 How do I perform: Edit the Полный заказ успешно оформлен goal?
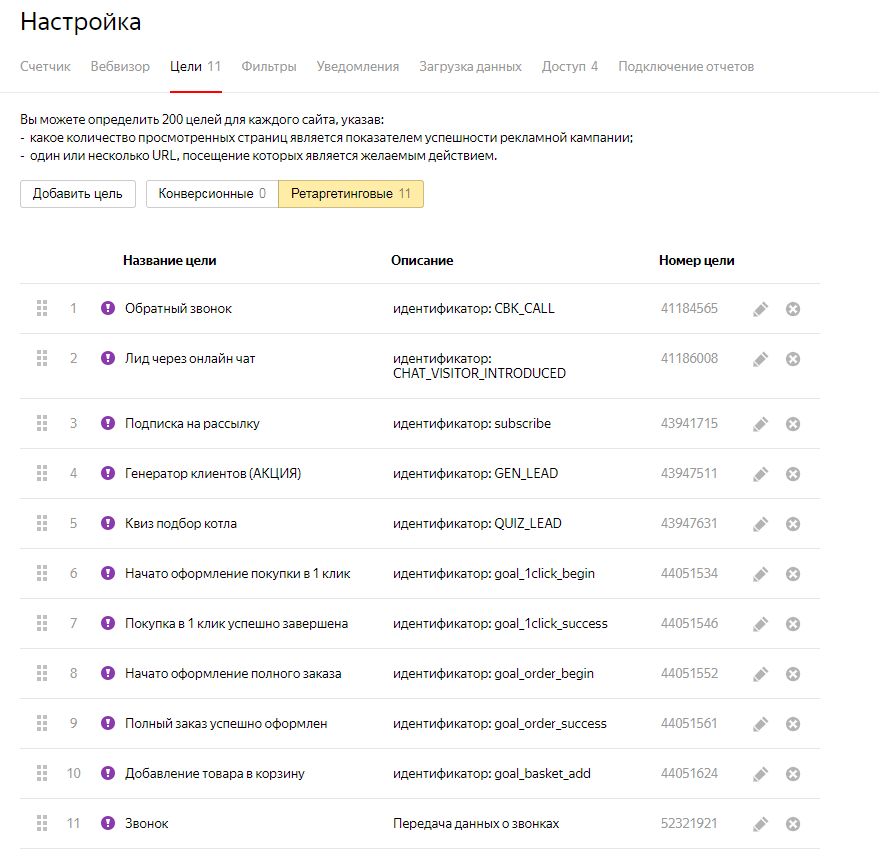pyautogui.click(x=760, y=724)
